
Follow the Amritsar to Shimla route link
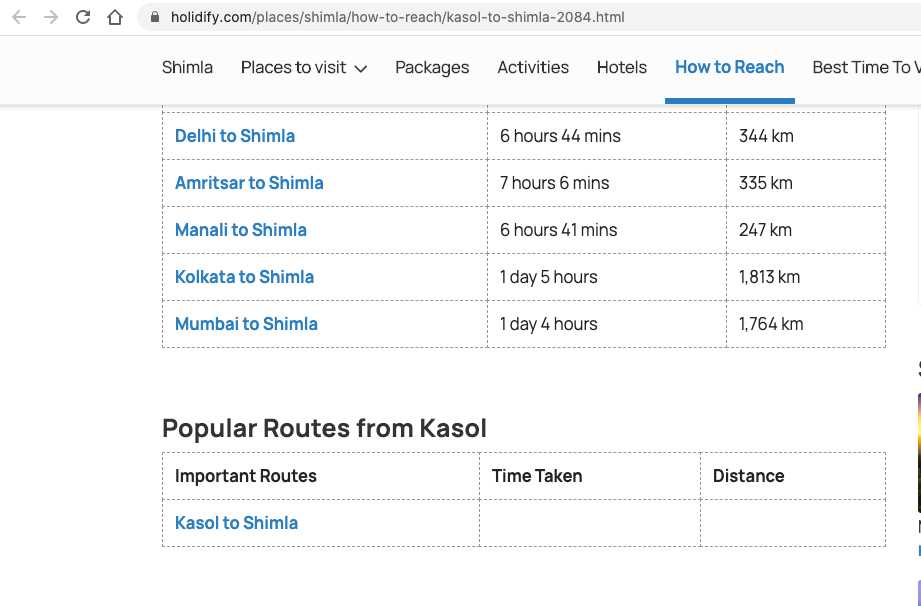pyautogui.click(x=249, y=183)
